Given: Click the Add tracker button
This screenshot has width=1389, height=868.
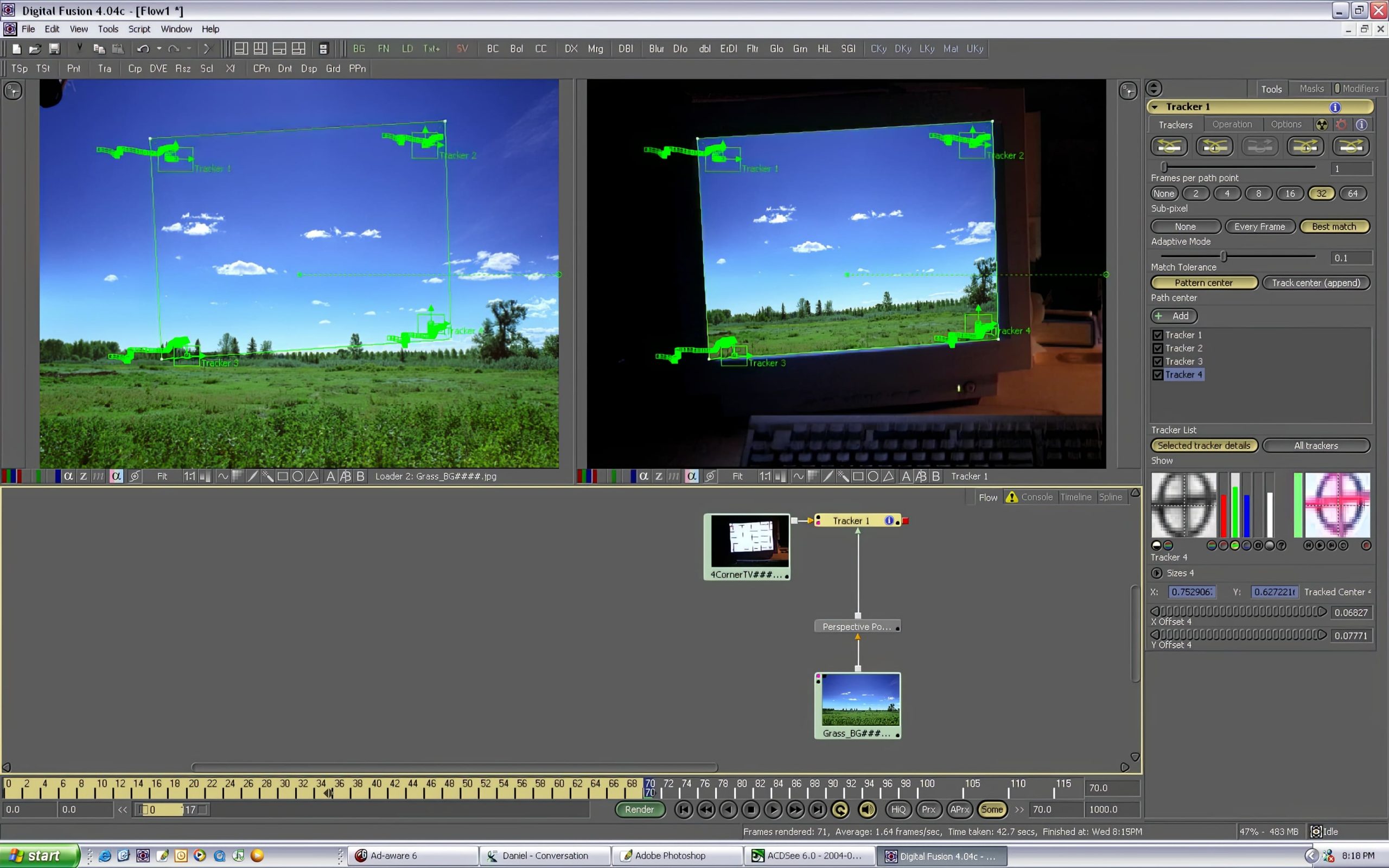Looking at the screenshot, I should pyautogui.click(x=1174, y=316).
